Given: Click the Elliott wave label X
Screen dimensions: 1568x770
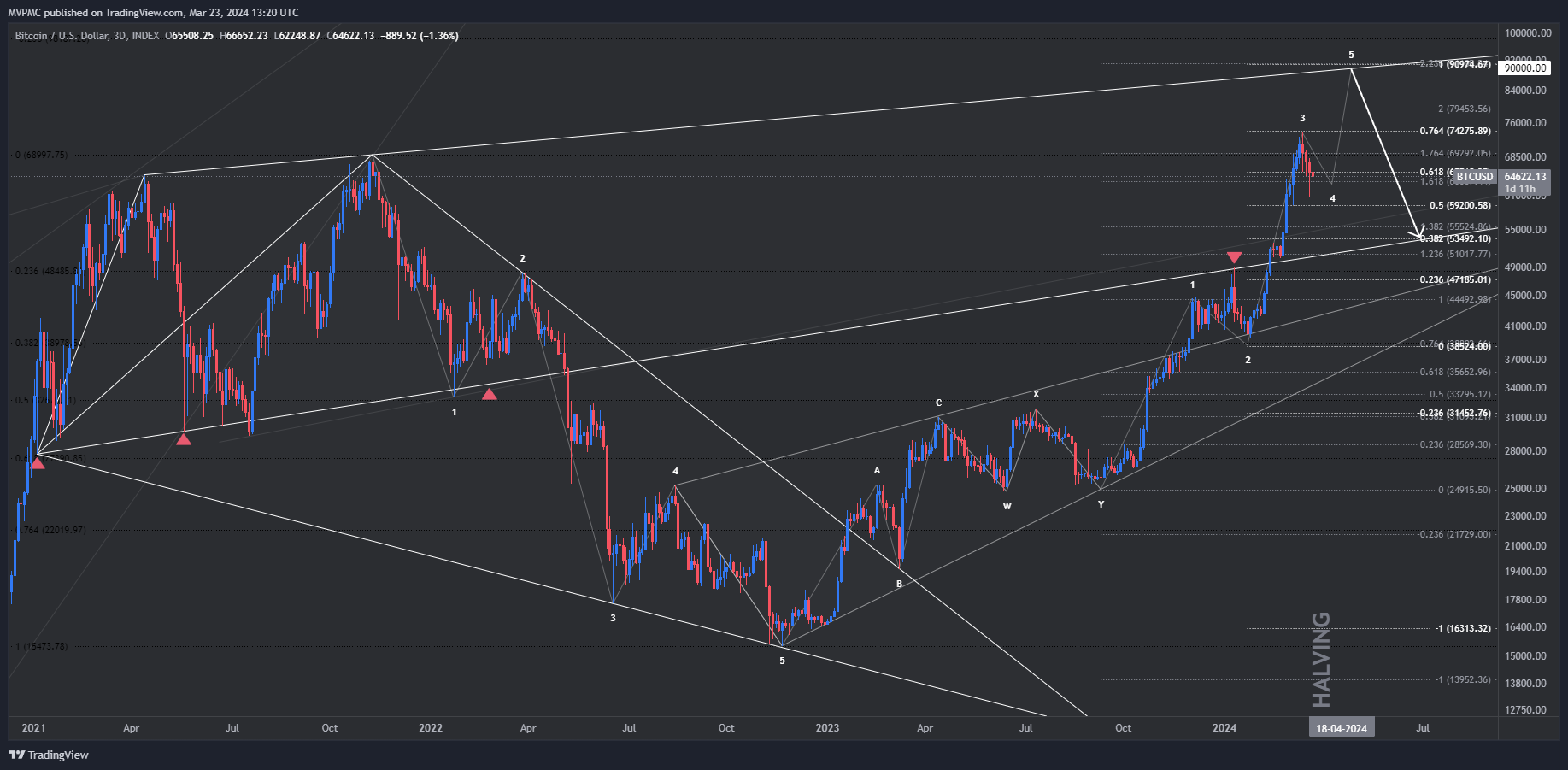Looking at the screenshot, I should [x=1036, y=394].
